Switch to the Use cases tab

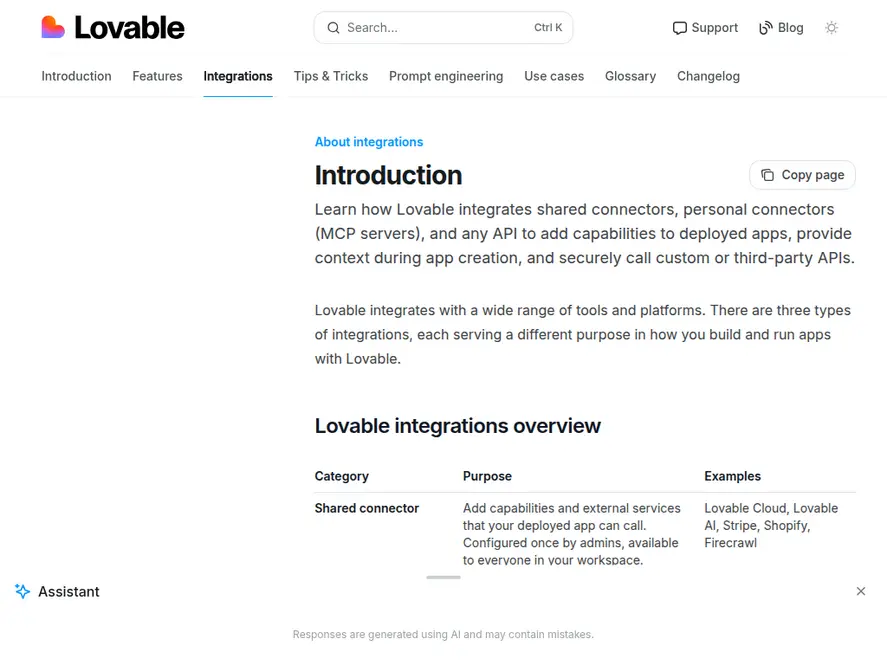(554, 76)
